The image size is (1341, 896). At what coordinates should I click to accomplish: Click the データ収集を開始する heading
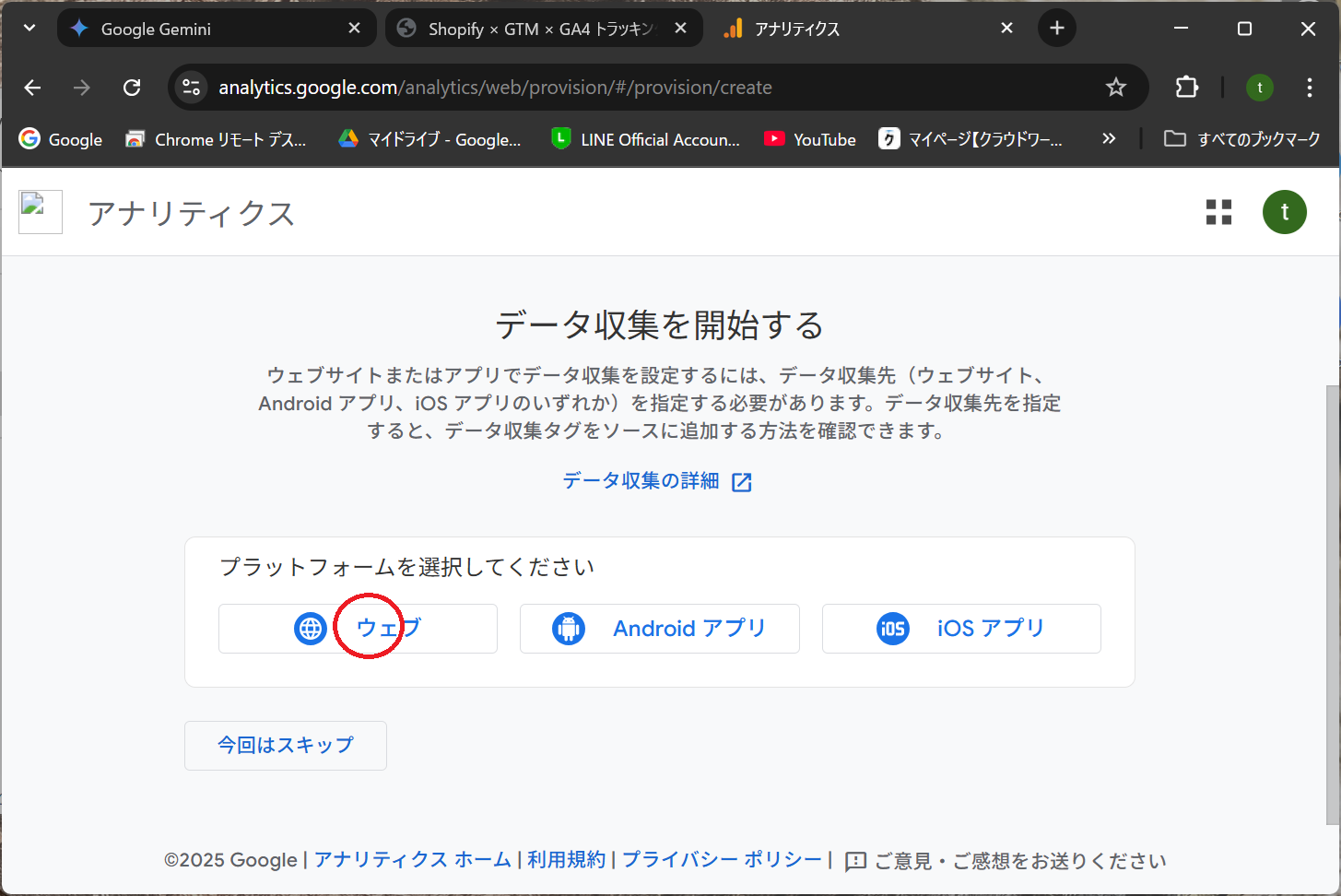pos(660,325)
